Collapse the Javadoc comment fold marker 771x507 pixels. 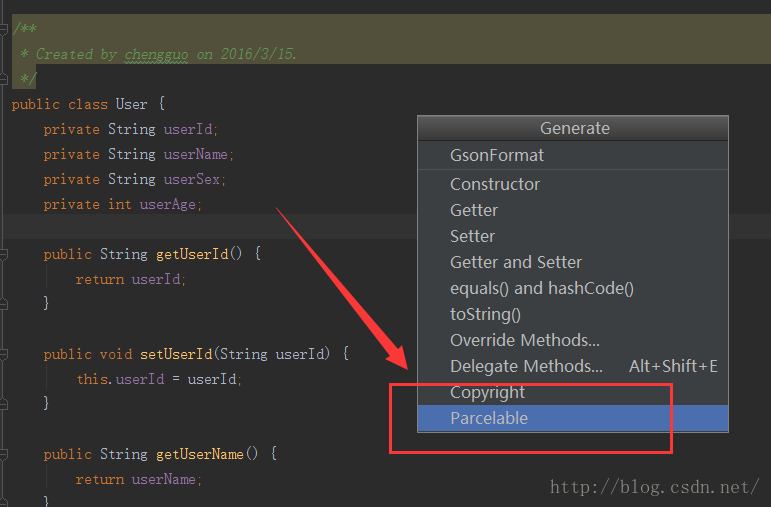pyautogui.click(x=3, y=29)
